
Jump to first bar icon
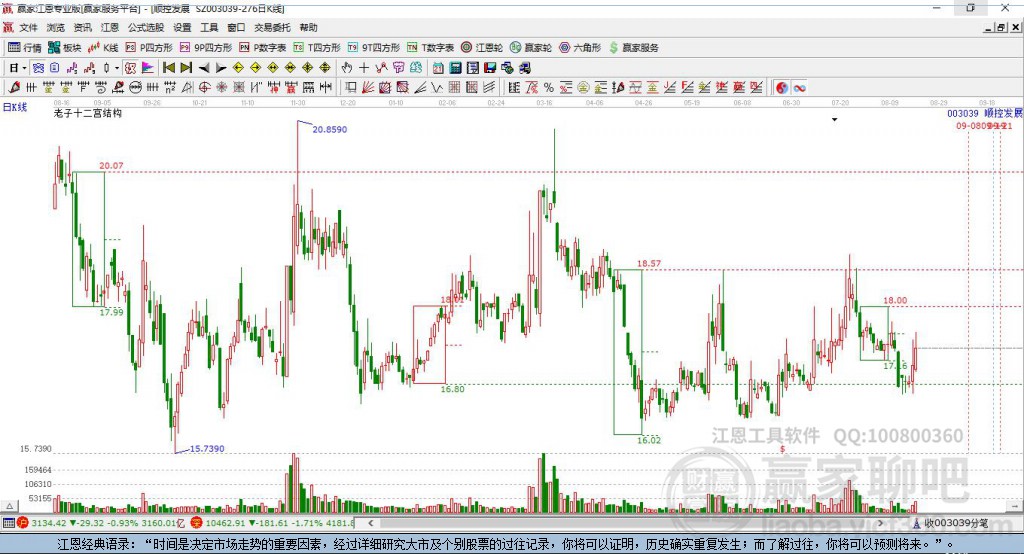pos(168,68)
